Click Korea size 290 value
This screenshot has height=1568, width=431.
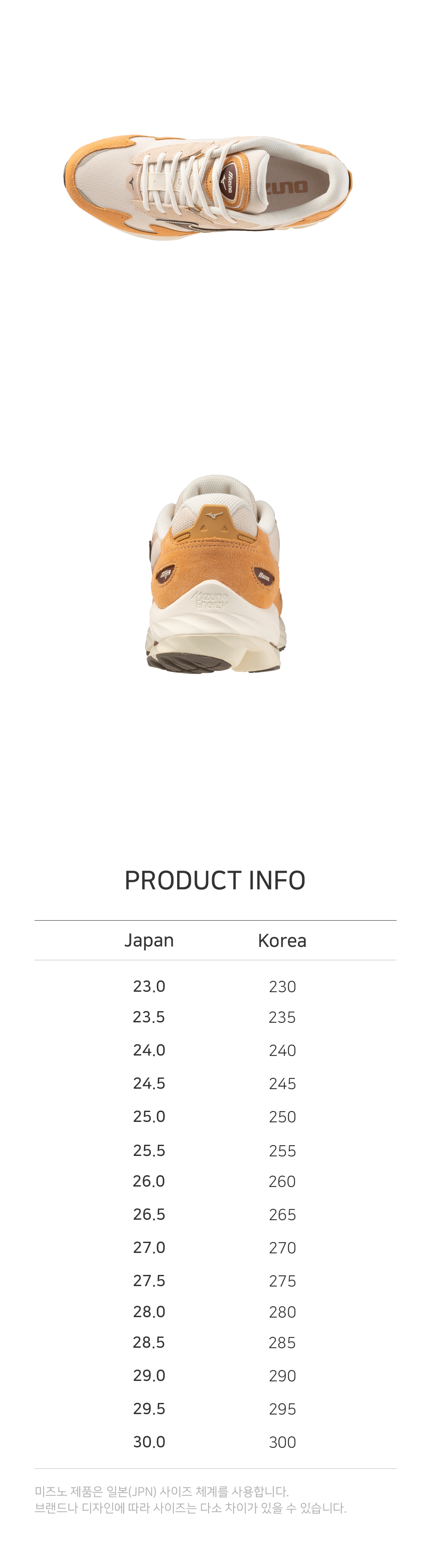pyautogui.click(x=282, y=1376)
